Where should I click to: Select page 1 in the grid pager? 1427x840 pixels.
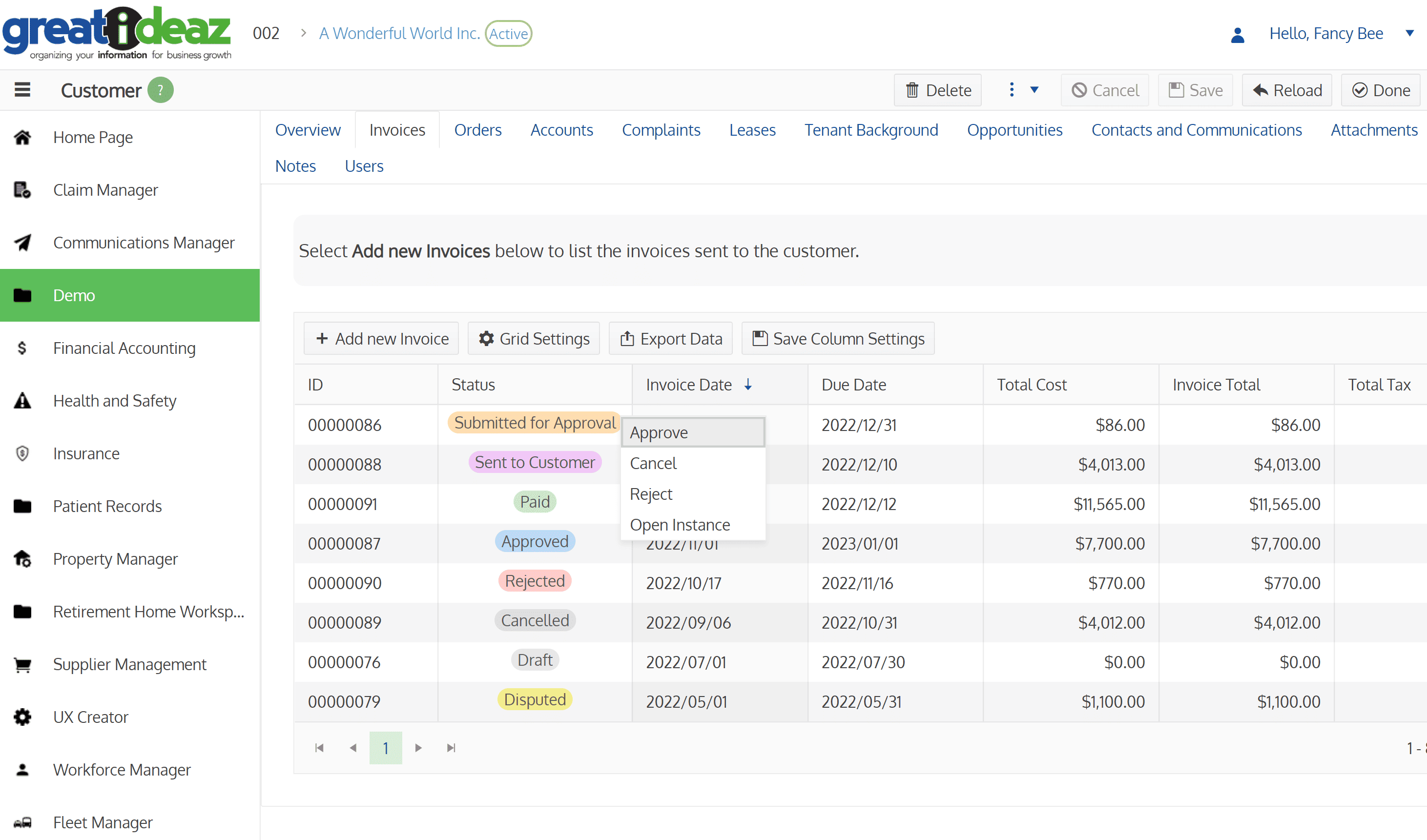coord(386,748)
